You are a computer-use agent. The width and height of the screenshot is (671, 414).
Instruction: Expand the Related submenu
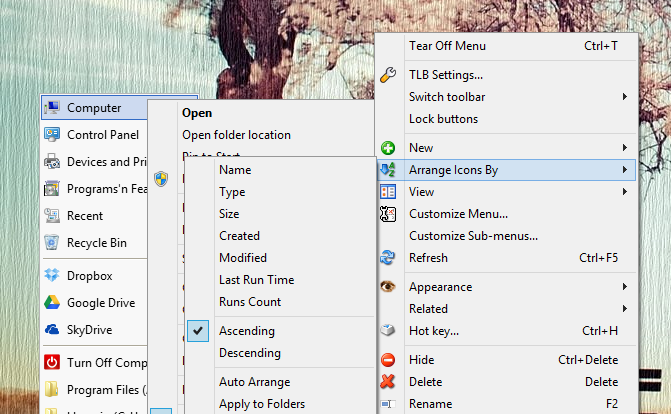[x=625, y=309]
